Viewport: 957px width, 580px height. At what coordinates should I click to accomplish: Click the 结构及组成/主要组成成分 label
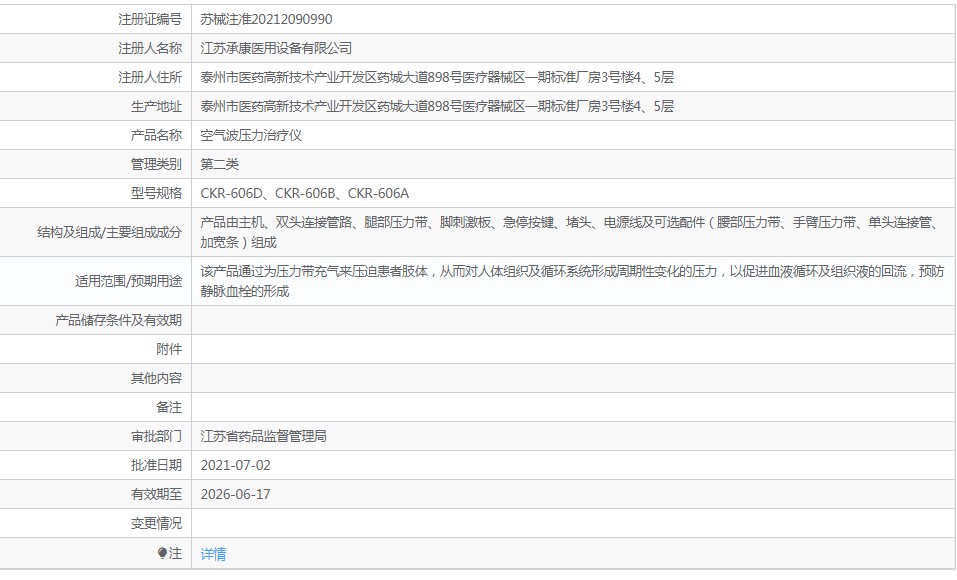click(x=110, y=233)
